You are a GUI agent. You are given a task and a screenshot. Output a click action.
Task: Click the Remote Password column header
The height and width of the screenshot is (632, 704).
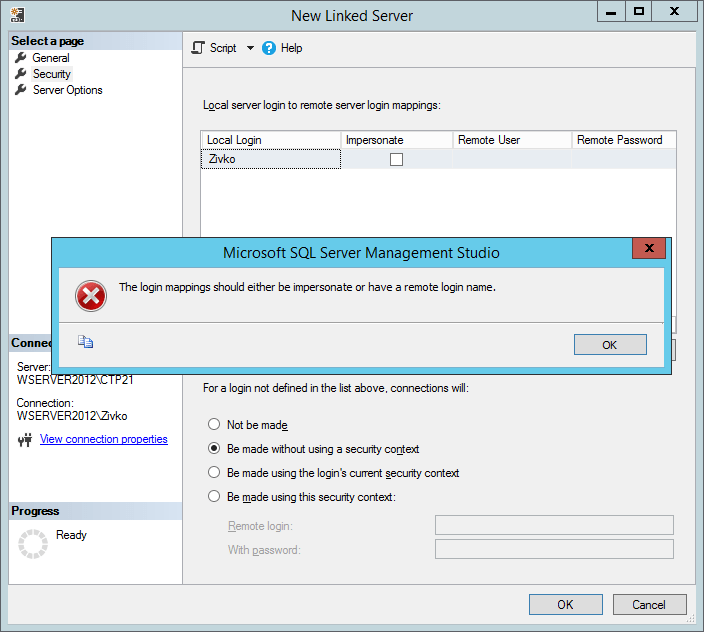pyautogui.click(x=624, y=140)
